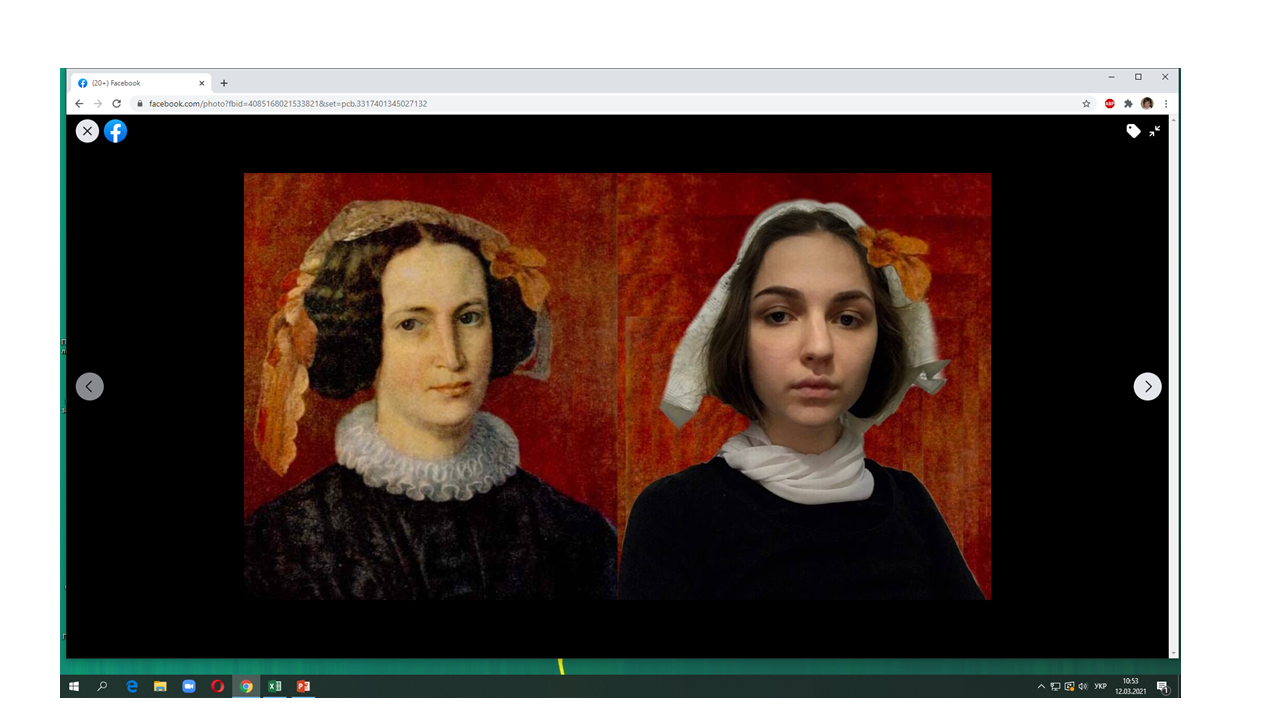The width and height of the screenshot is (1280, 720).
Task: Open the Chrome profile avatar
Action: 1147,103
